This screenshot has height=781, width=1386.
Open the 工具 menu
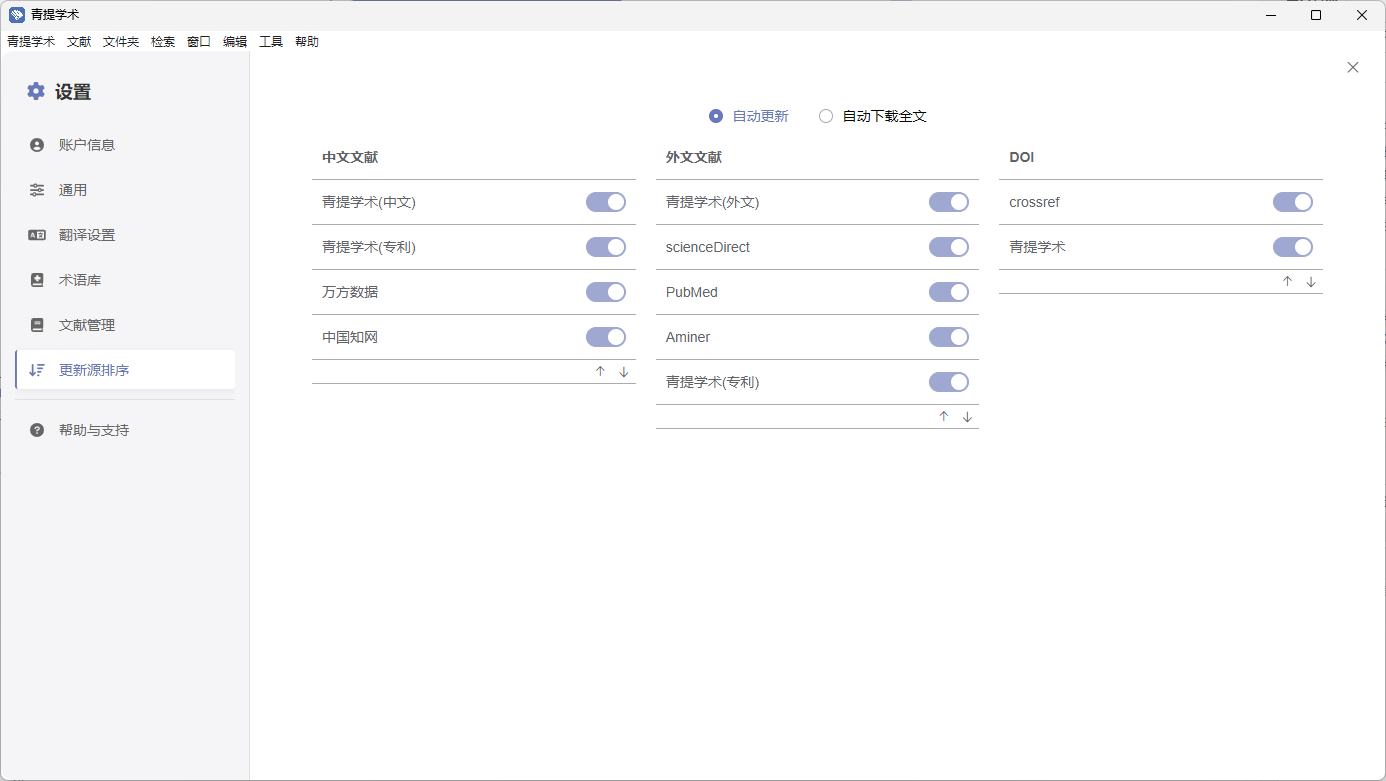click(x=271, y=42)
